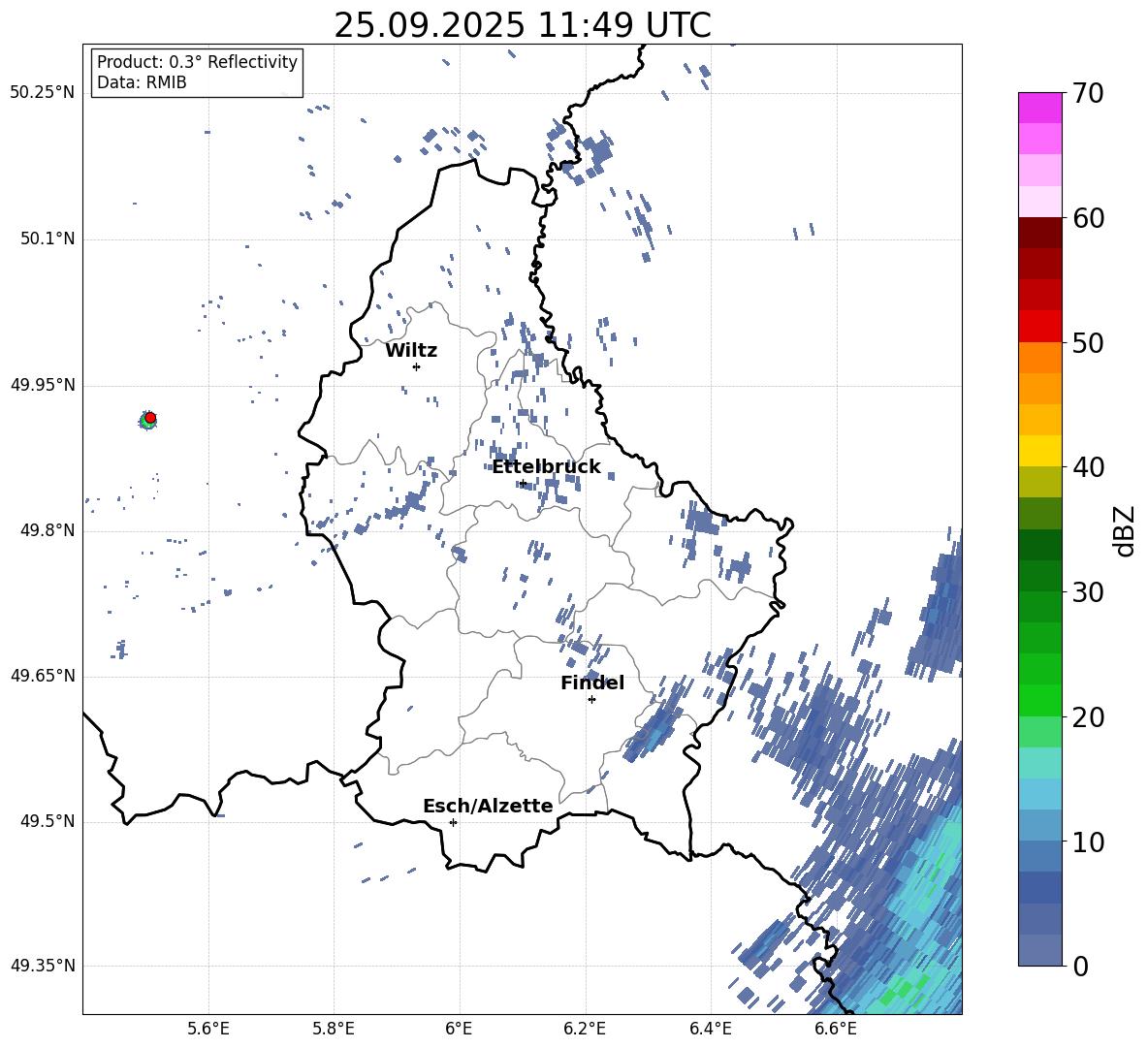Click the 49.8°N latitude label
The image size is (1148, 1048).
coord(48,530)
